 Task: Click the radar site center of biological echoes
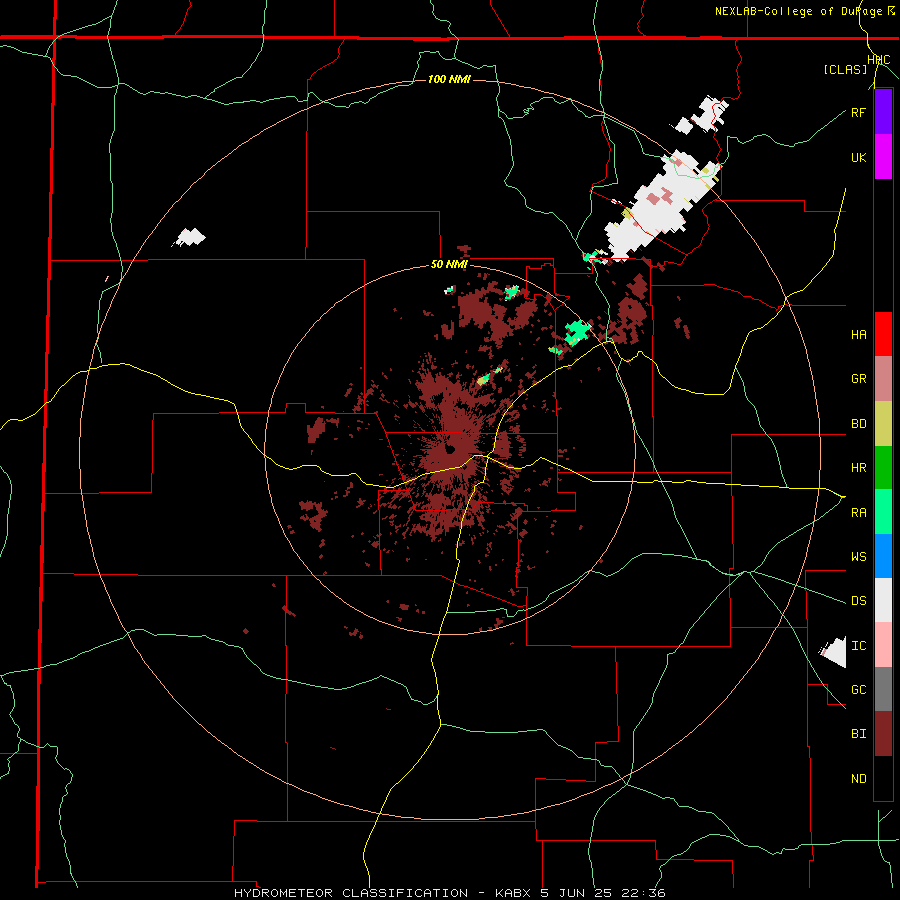pos(451,449)
